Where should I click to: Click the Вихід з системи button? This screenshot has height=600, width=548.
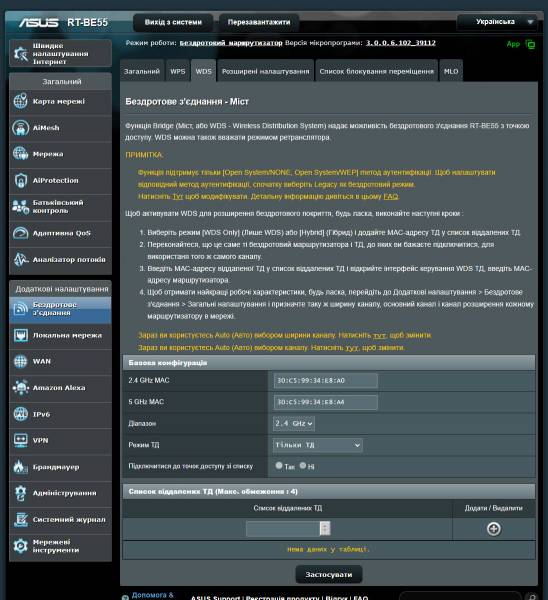tap(173, 22)
